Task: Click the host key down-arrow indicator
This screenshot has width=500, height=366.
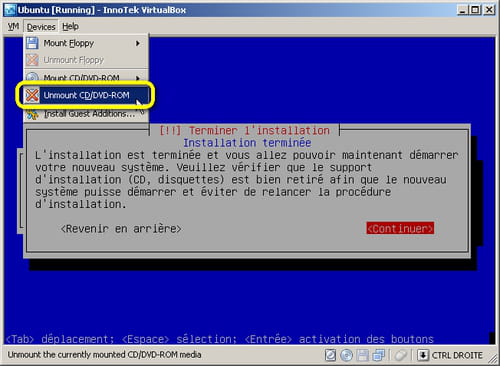Action: click(423, 355)
